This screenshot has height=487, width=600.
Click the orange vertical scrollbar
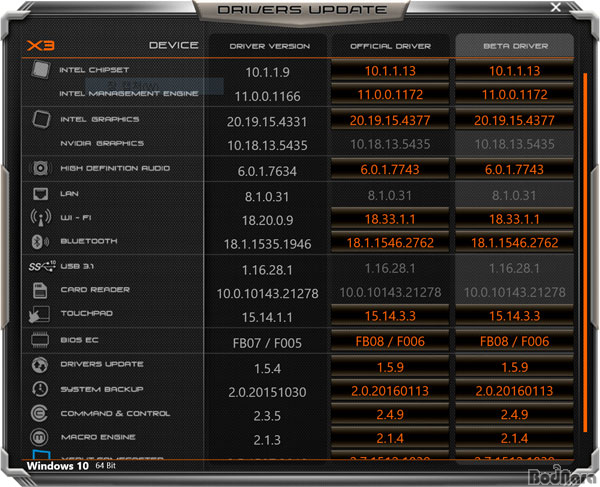(585, 252)
